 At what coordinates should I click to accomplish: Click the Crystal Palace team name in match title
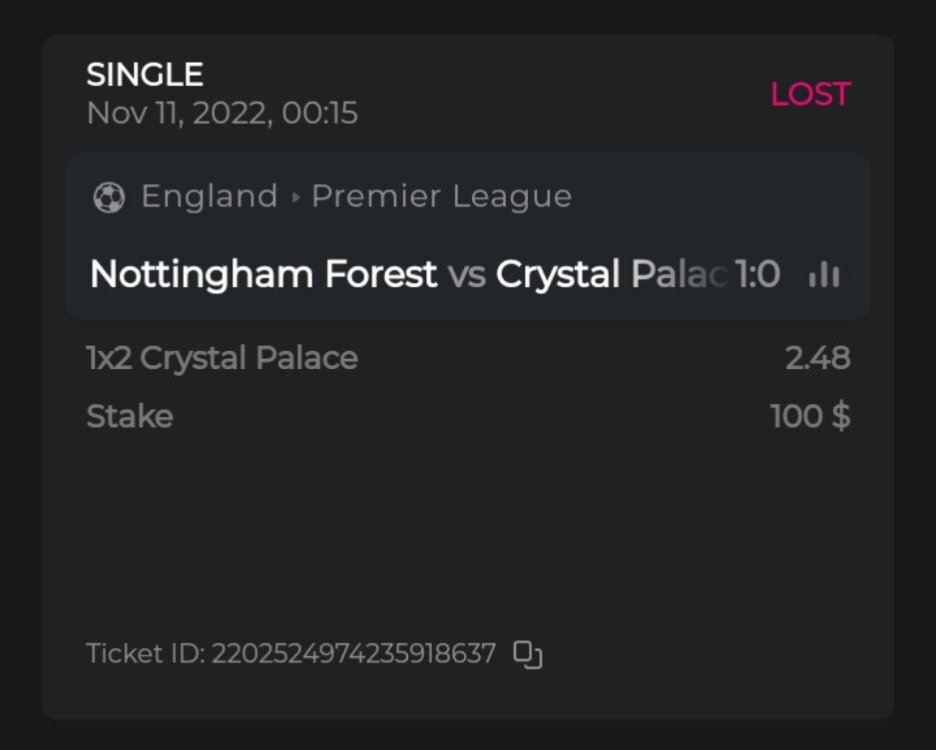coord(610,274)
